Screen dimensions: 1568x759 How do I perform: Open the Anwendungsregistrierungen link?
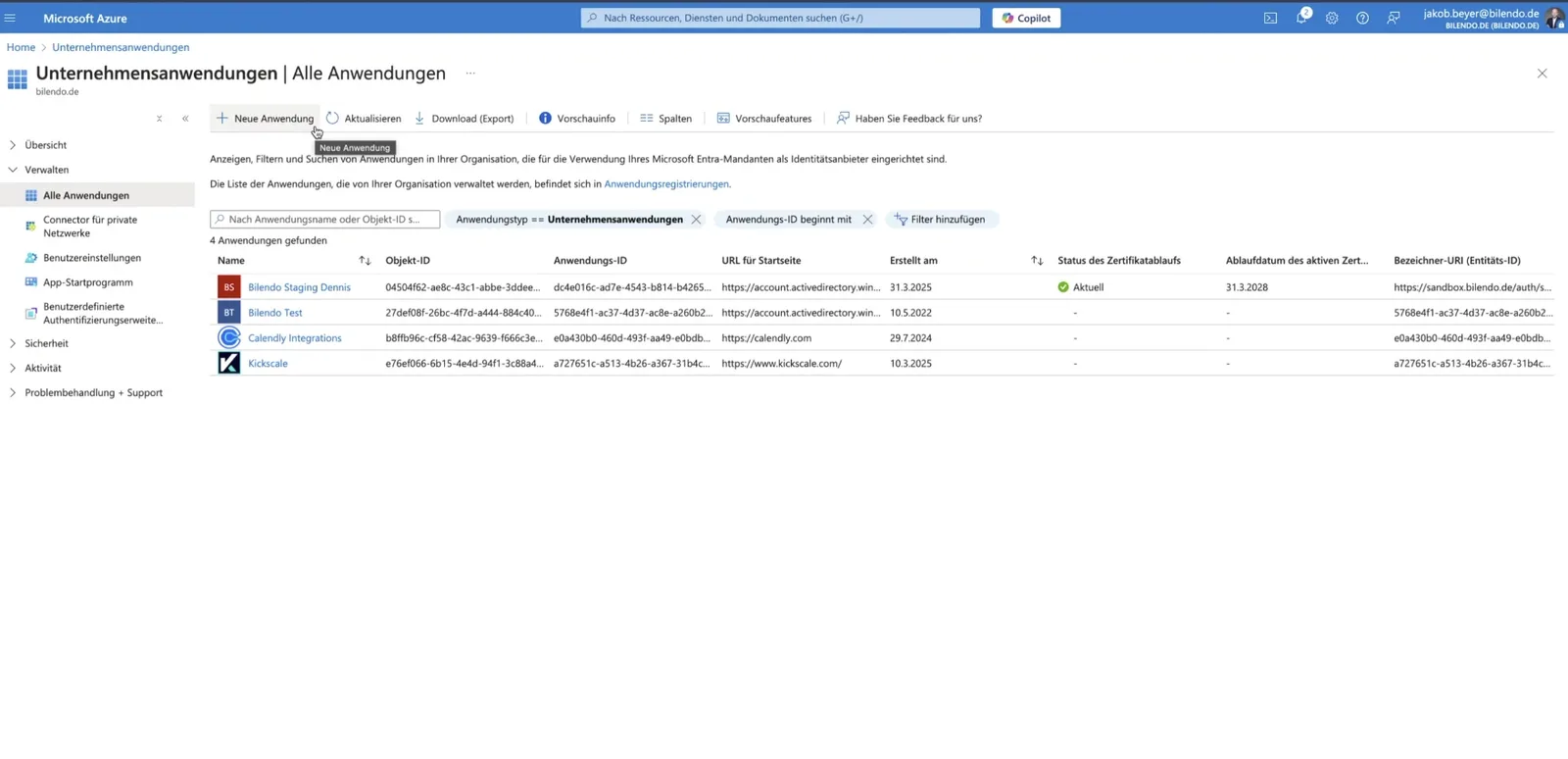[666, 183]
